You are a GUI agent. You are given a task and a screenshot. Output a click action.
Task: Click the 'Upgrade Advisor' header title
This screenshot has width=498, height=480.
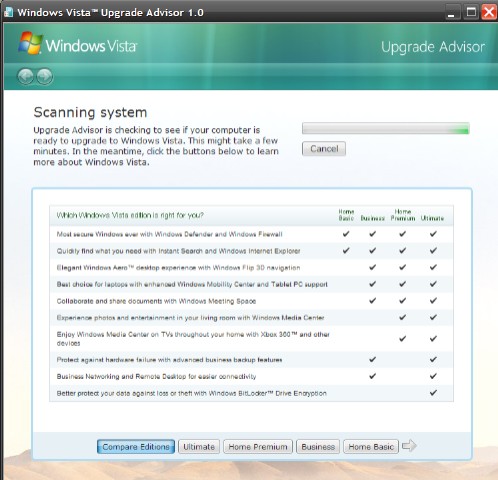pos(433,47)
